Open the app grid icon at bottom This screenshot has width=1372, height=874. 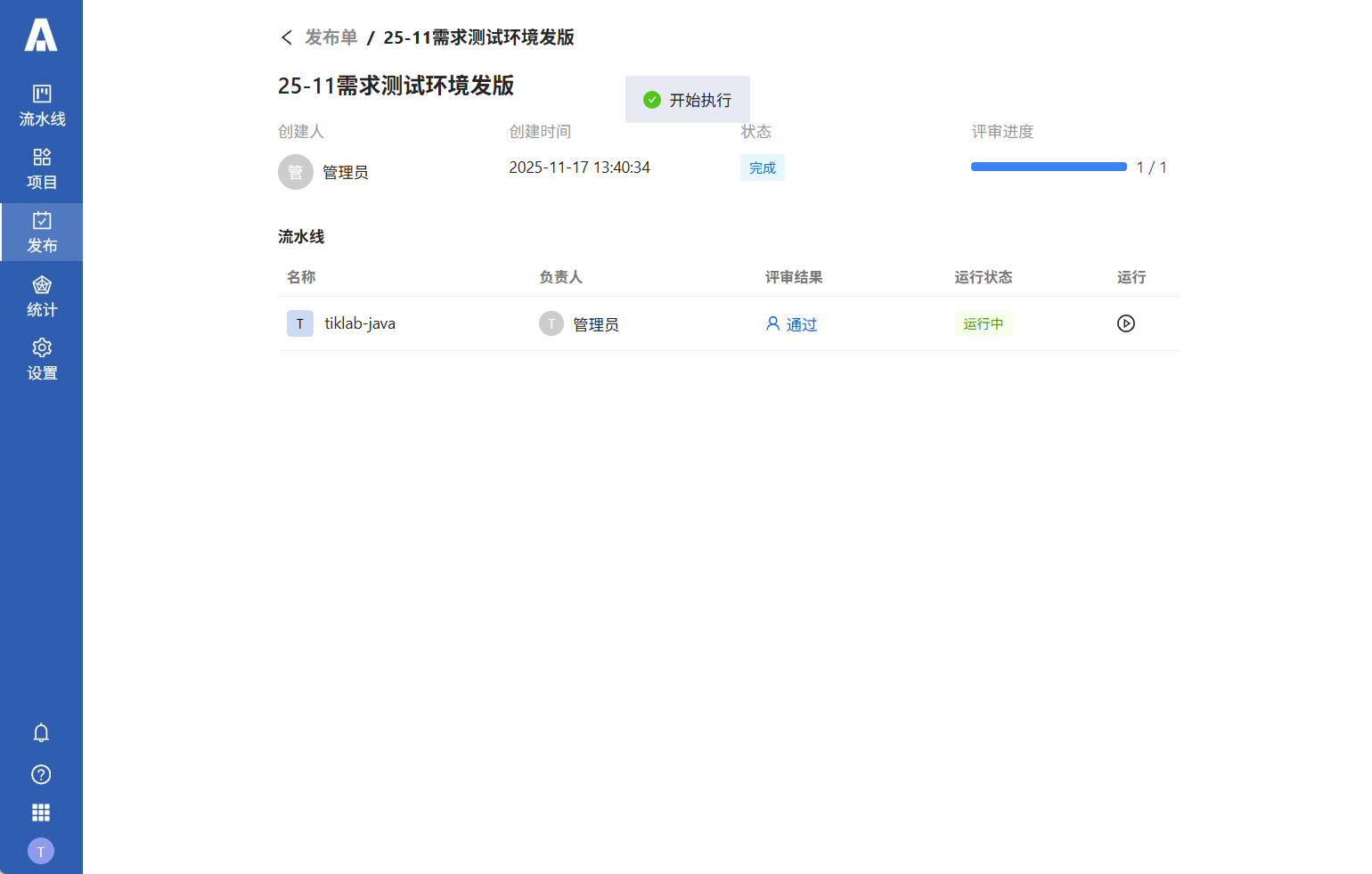tap(41, 812)
